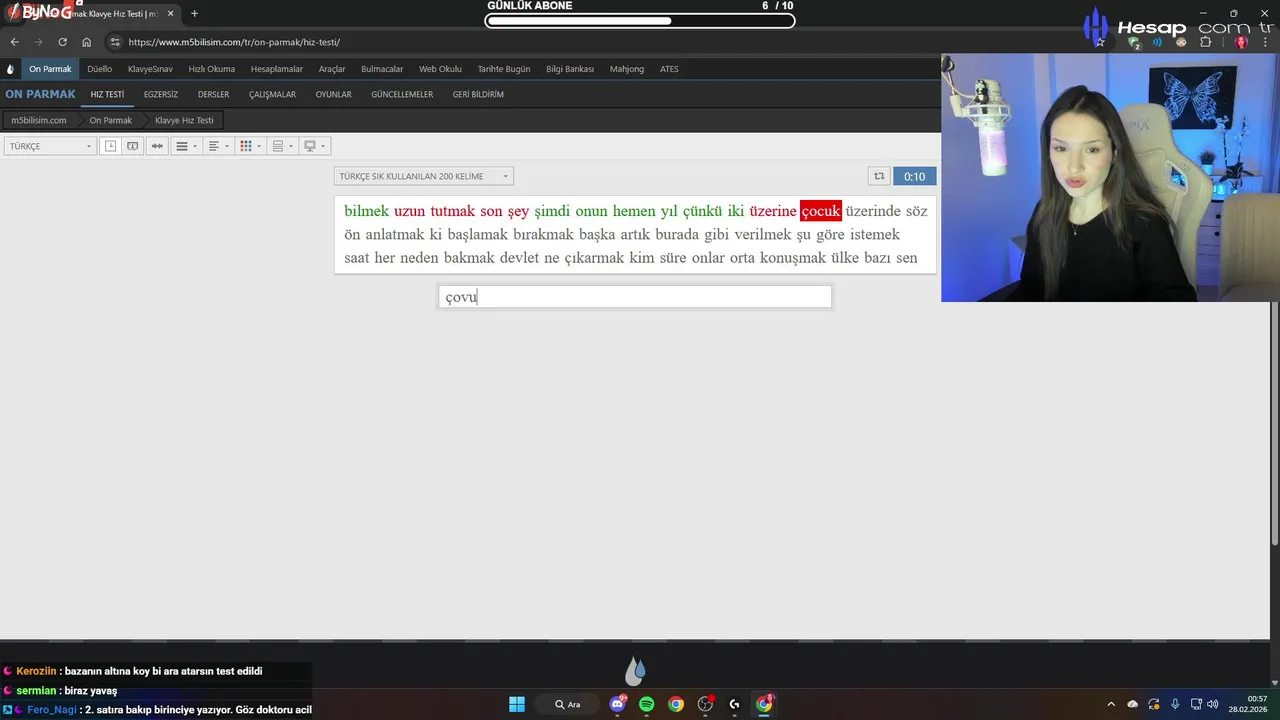The width and height of the screenshot is (1280, 720).
Task: Open the browser home page icon
Action: 87,42
